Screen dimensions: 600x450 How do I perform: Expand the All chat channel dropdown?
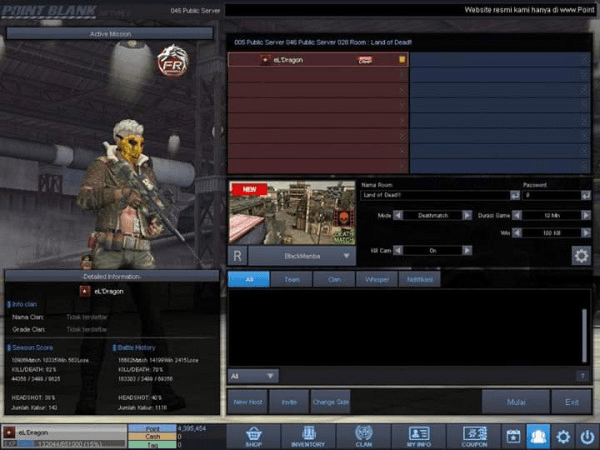coord(270,376)
